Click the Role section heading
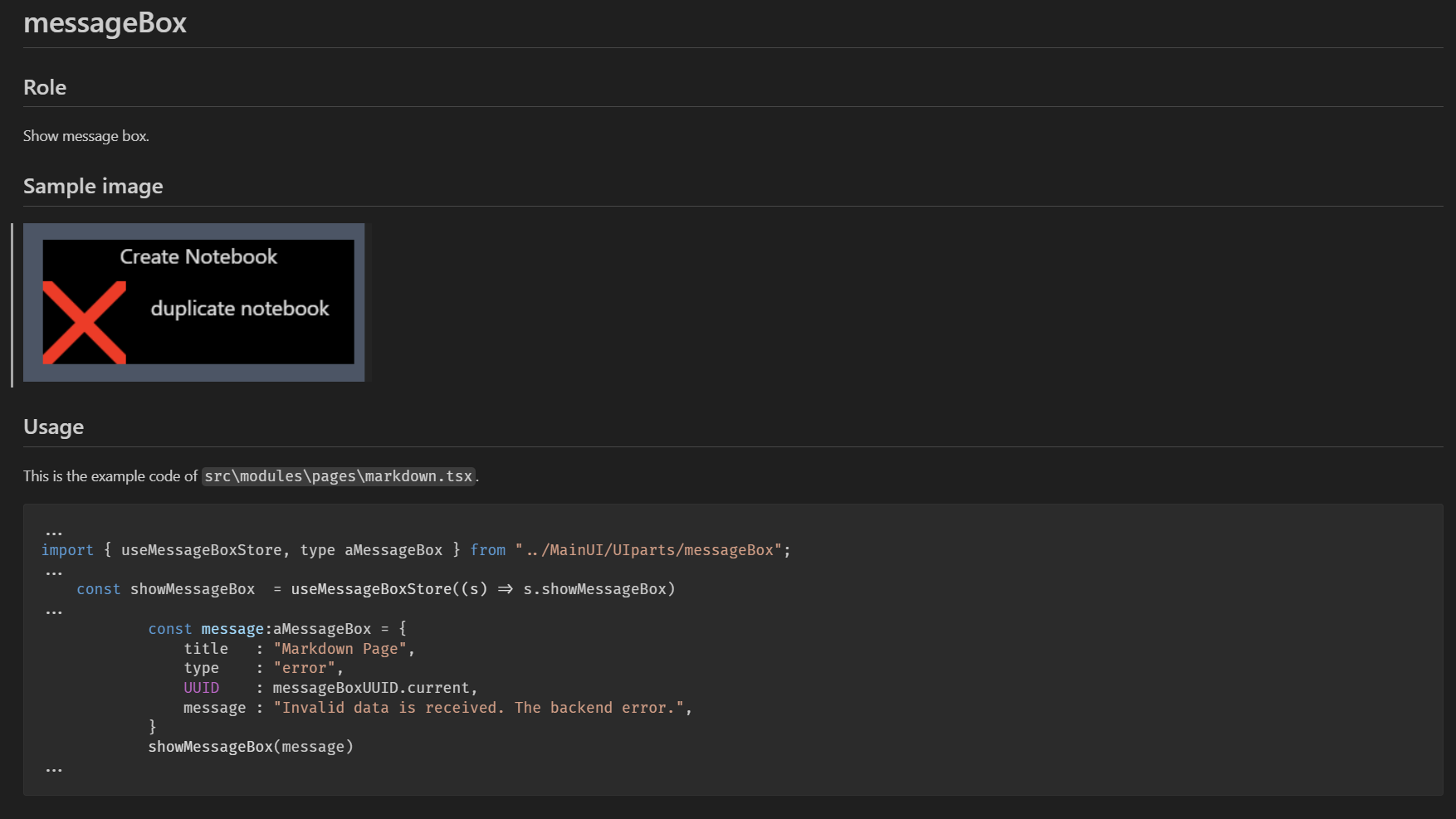The width and height of the screenshot is (1456, 819). point(45,87)
